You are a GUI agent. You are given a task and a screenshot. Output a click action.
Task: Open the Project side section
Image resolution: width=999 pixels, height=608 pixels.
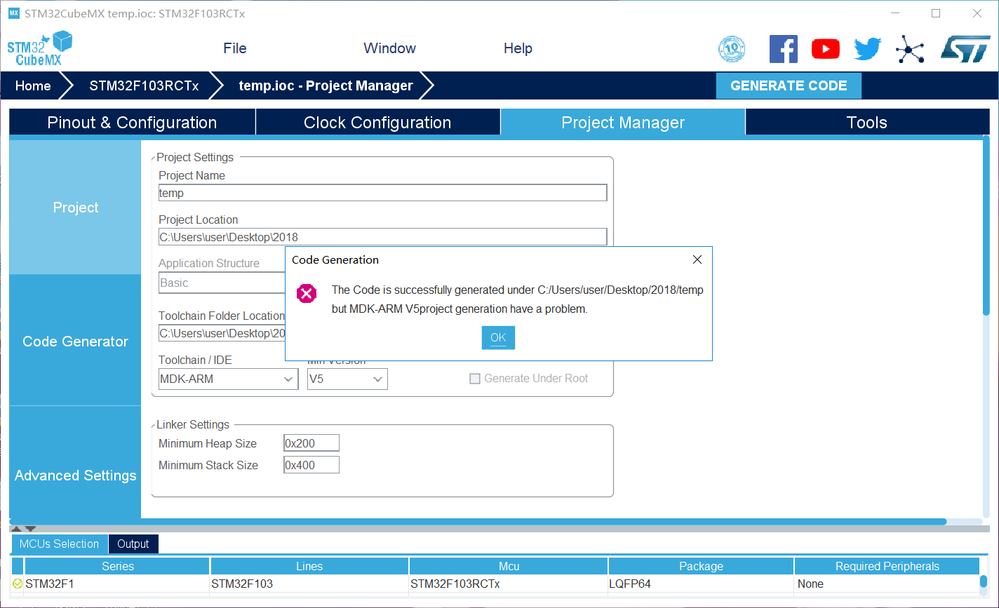[75, 207]
